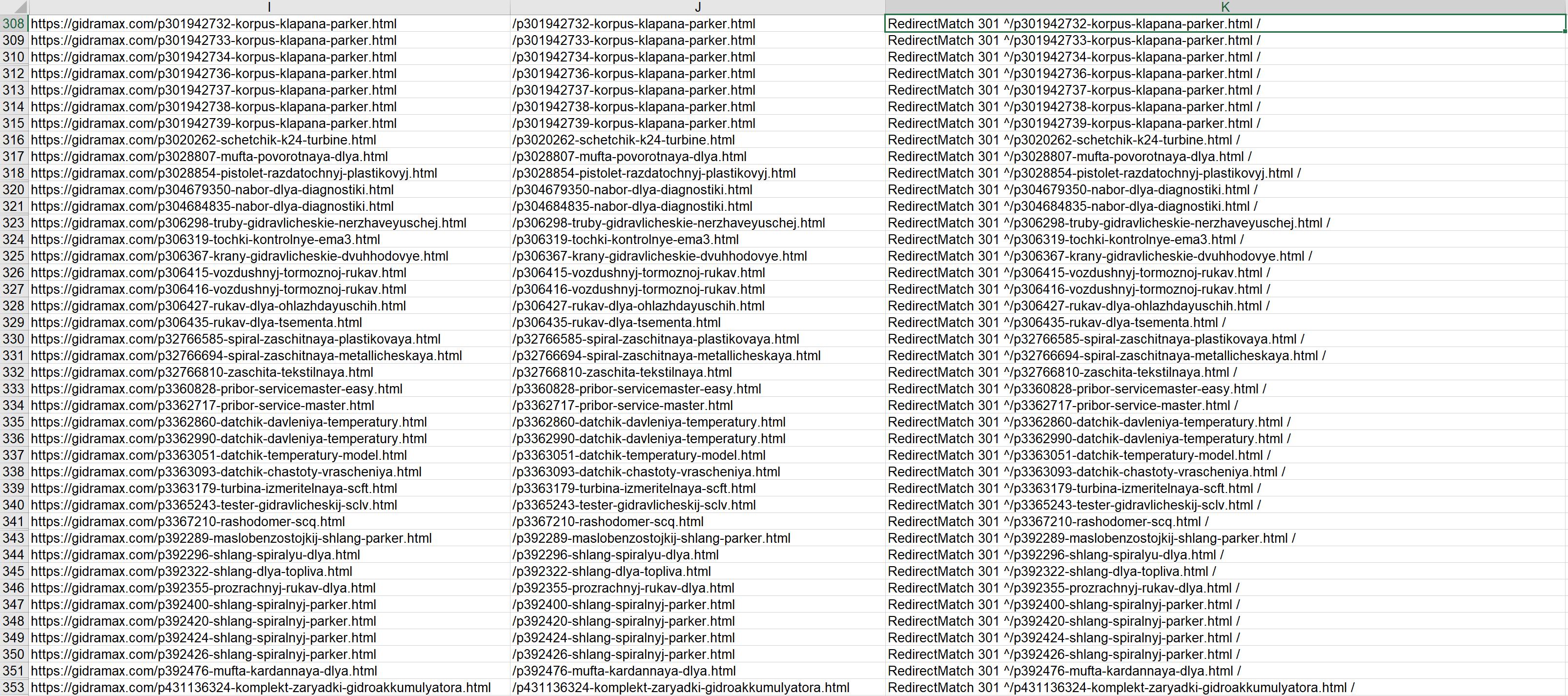The image size is (1568, 696).
Task: Click the J cell with /p32766810-zaschita-tekstilnaya.html
Action: (622, 373)
